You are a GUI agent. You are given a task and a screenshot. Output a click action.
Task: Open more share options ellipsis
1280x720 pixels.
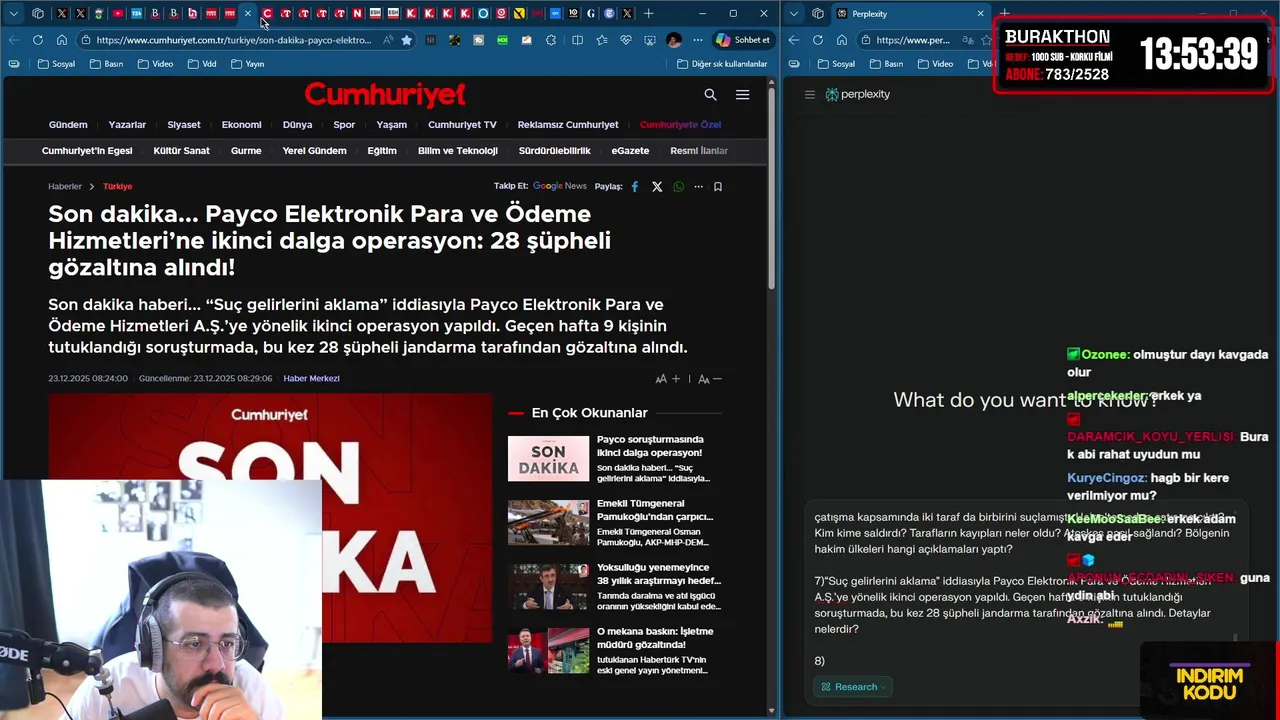[698, 187]
